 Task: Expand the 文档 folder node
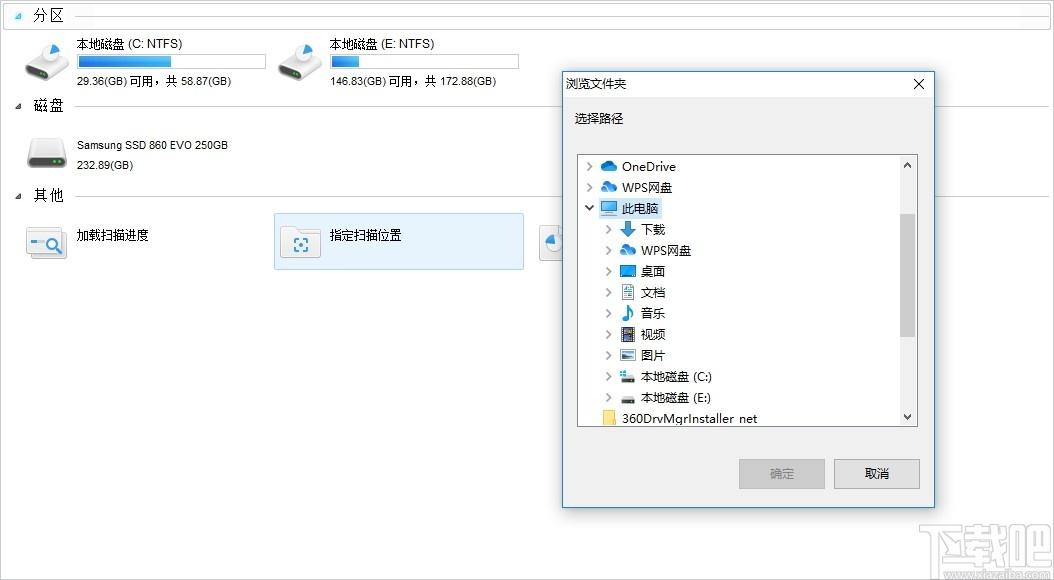coord(608,292)
